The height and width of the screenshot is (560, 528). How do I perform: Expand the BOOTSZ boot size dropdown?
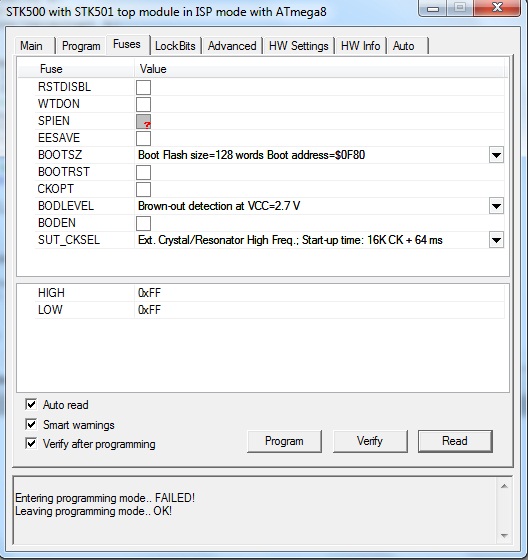(496, 155)
